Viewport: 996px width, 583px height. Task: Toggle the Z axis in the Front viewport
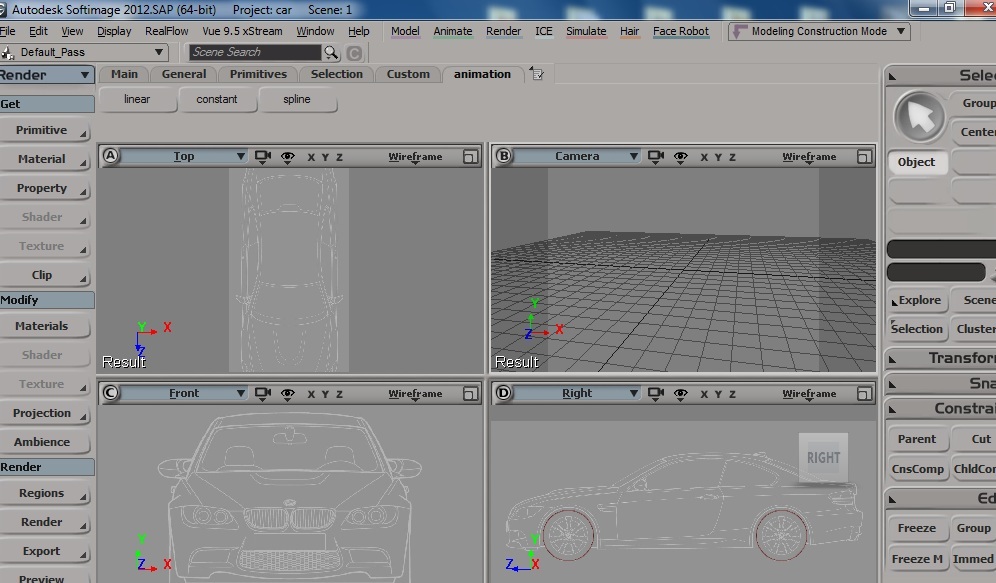coord(339,394)
